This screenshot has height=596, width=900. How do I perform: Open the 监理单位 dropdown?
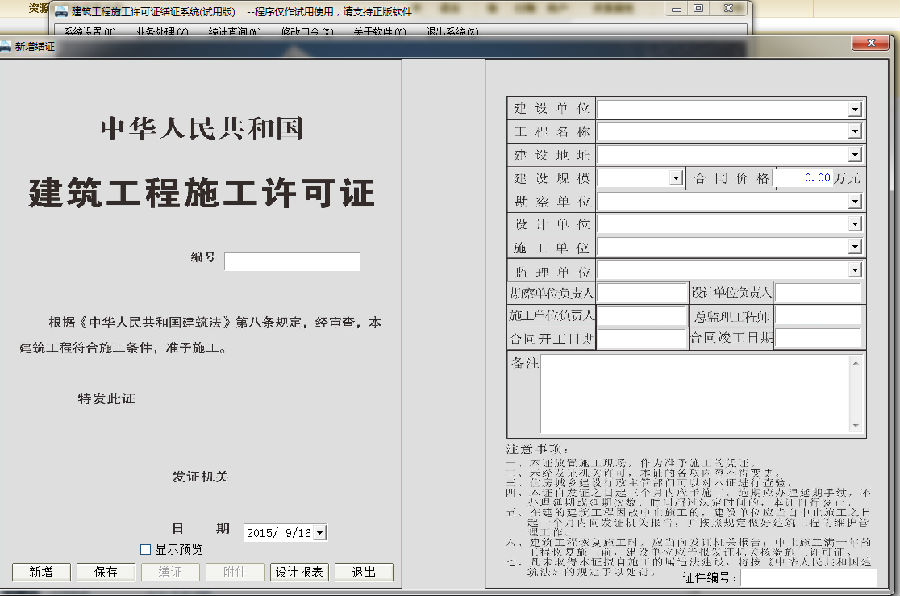pos(855,270)
